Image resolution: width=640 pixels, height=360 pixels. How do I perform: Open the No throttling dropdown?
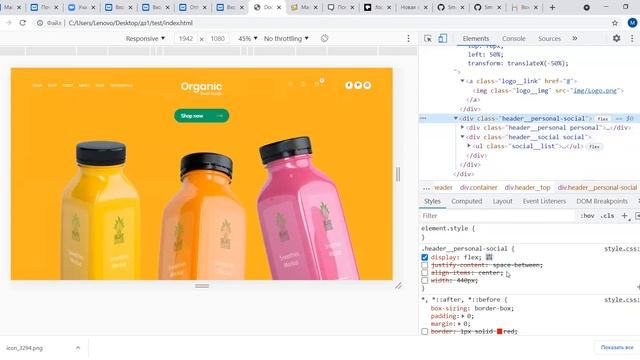tap(286, 38)
